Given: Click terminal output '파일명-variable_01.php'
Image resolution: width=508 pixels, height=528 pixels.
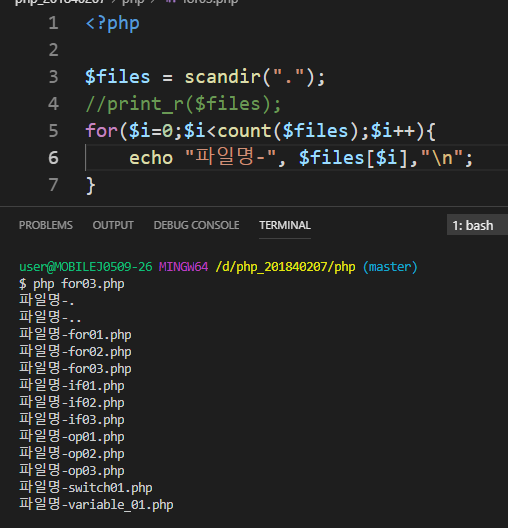Looking at the screenshot, I should tap(96, 504).
